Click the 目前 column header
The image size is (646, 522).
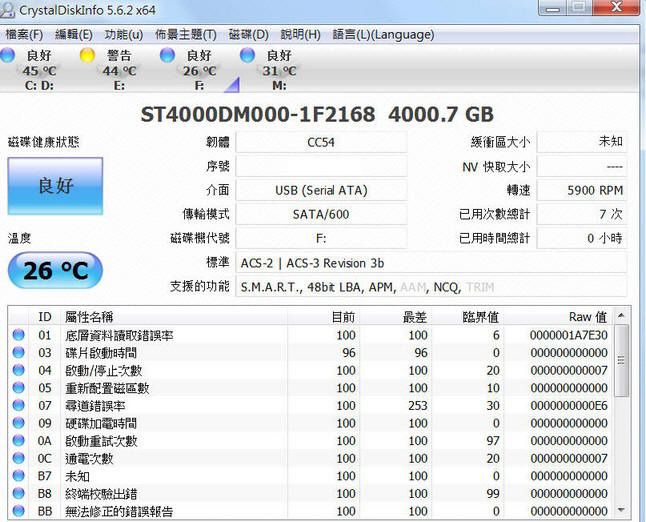pos(323,317)
